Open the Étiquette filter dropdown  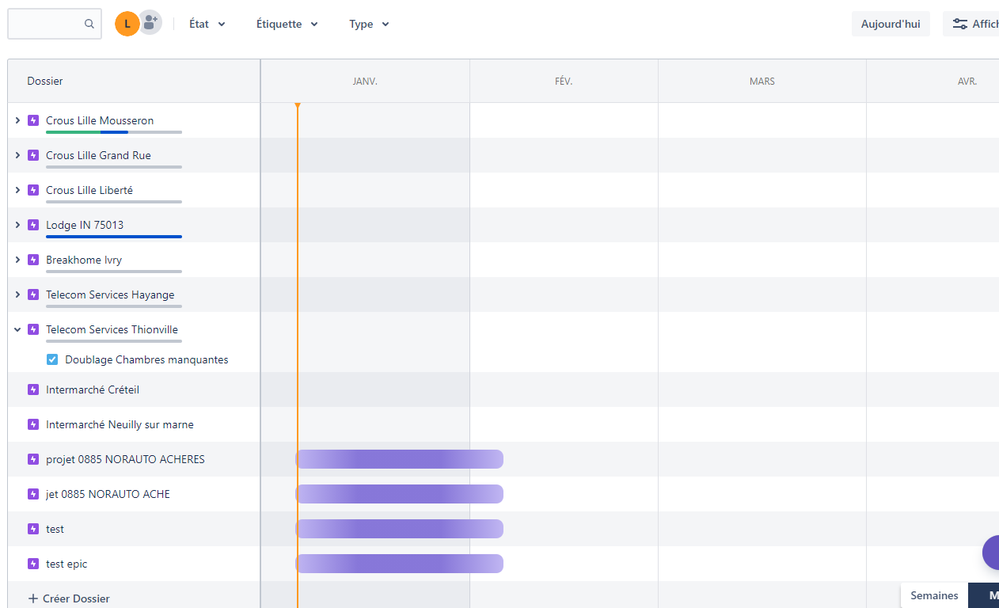(x=286, y=23)
